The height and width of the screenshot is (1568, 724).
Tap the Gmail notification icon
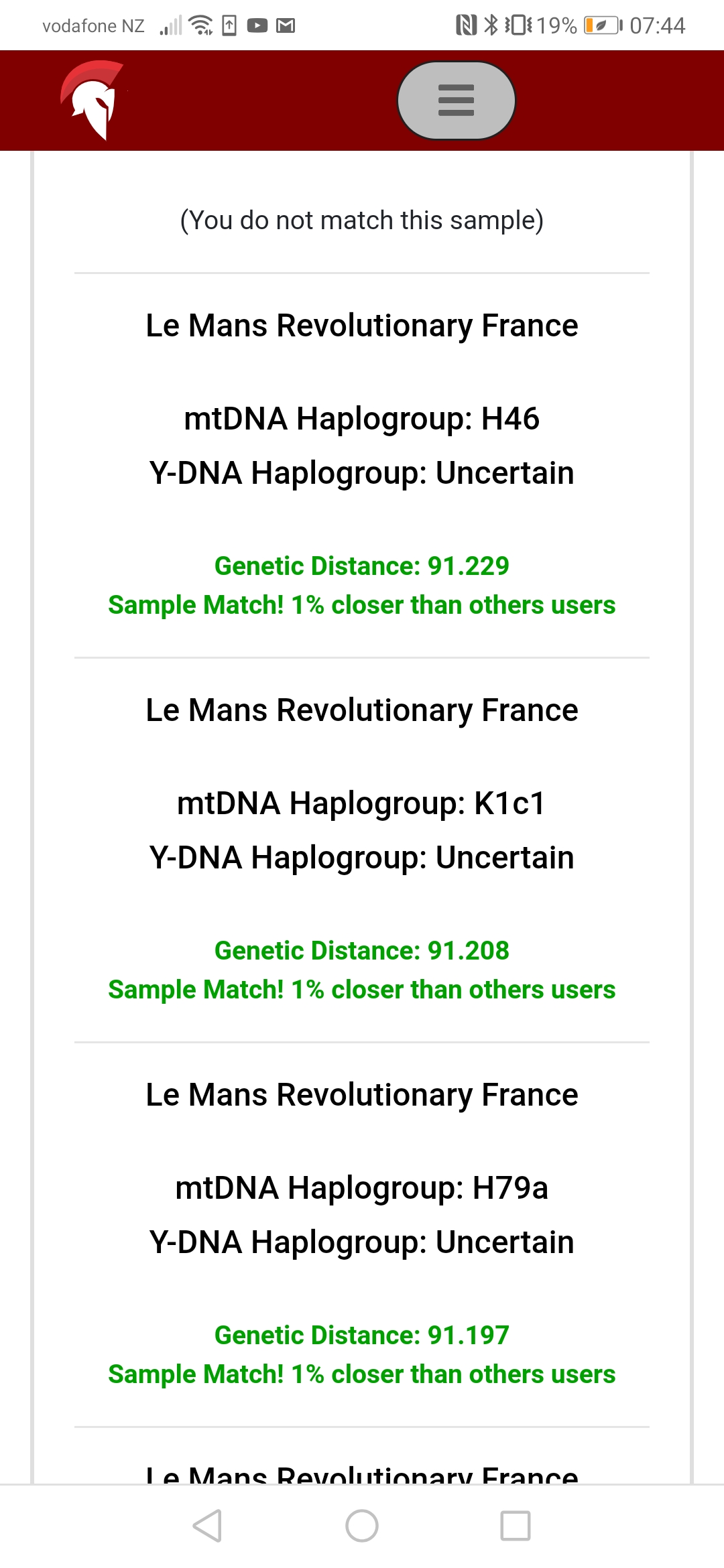[x=286, y=26]
